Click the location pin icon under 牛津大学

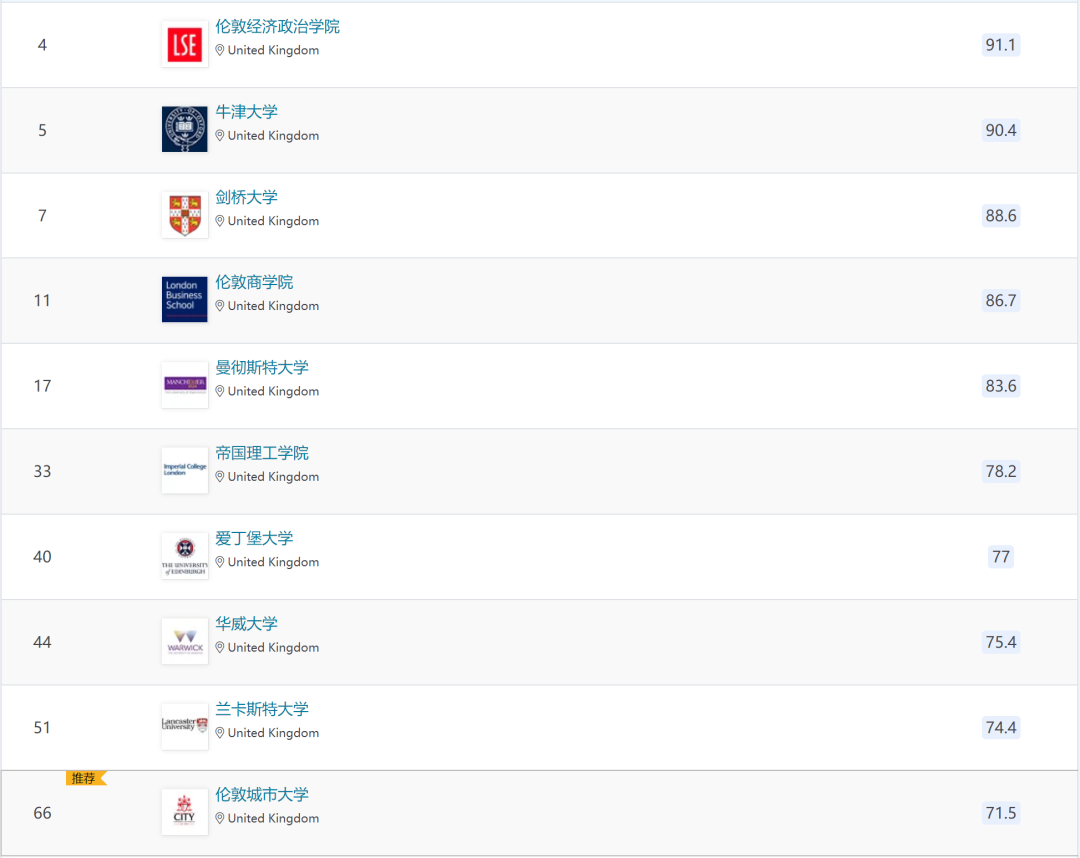[x=220, y=136]
